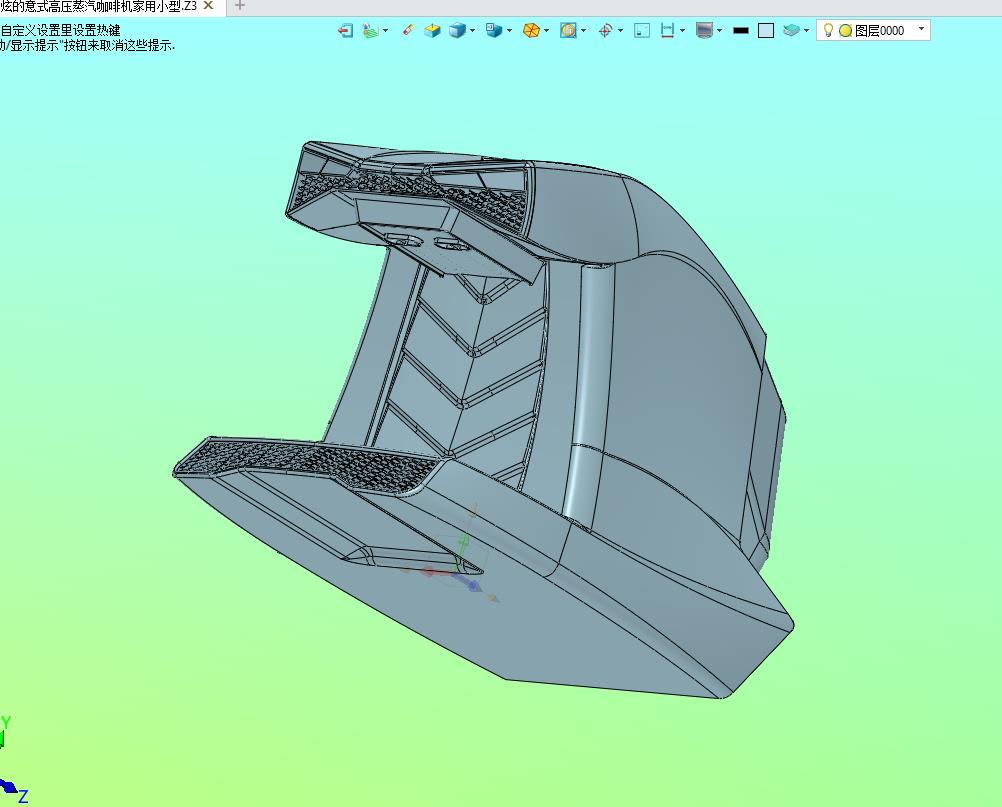Image resolution: width=1002 pixels, height=807 pixels.
Task: Click the light blue face color swatch
Action: [766, 31]
